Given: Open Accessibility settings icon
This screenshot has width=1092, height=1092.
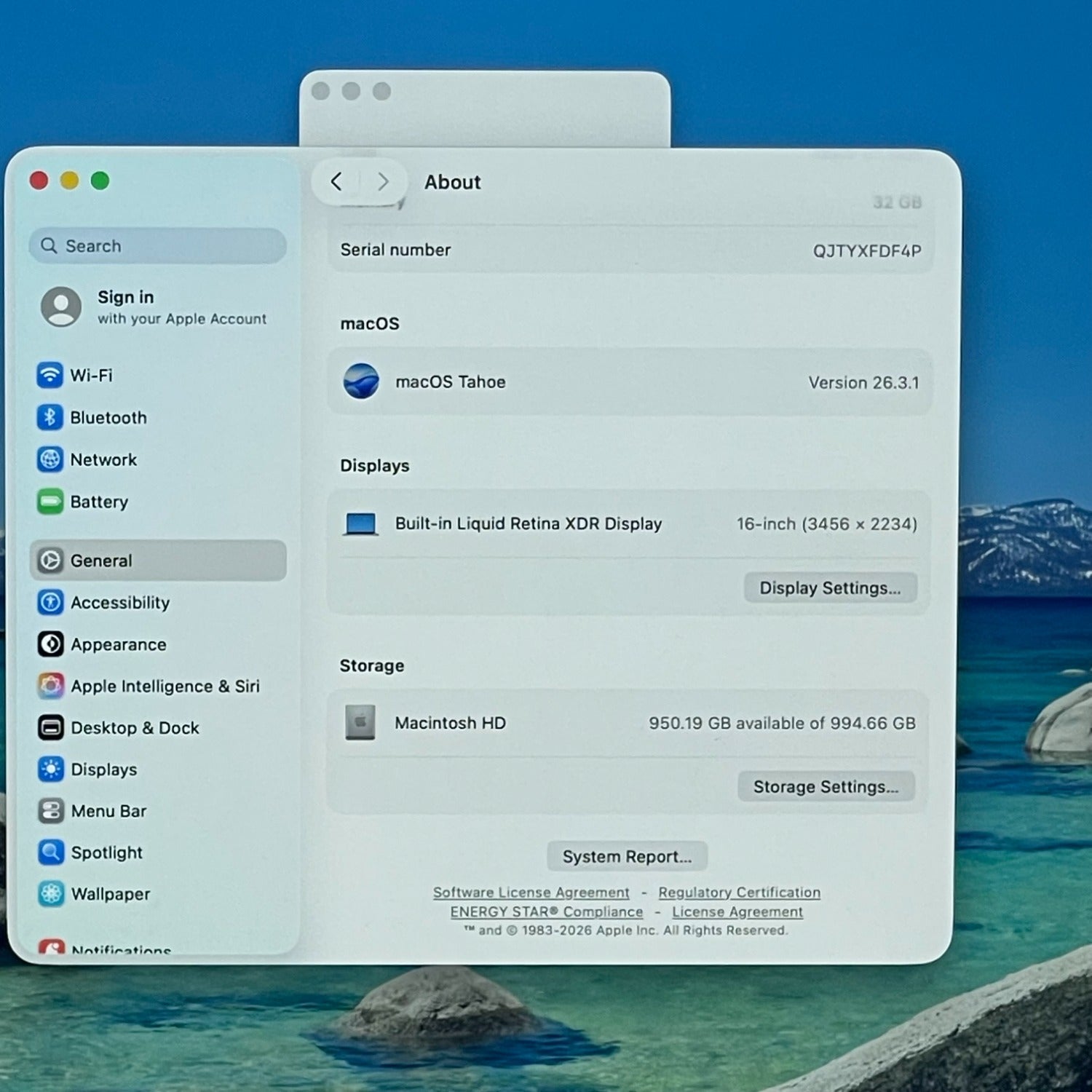Looking at the screenshot, I should [50, 602].
